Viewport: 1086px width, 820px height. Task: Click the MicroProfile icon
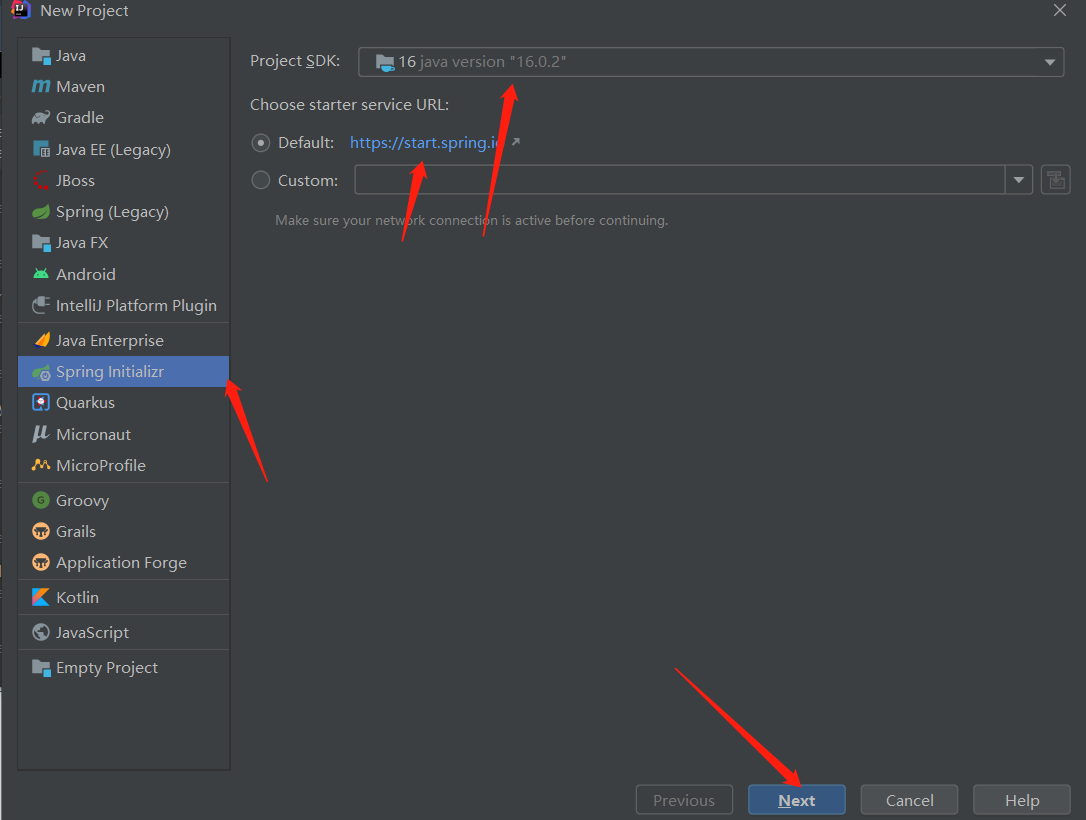41,465
